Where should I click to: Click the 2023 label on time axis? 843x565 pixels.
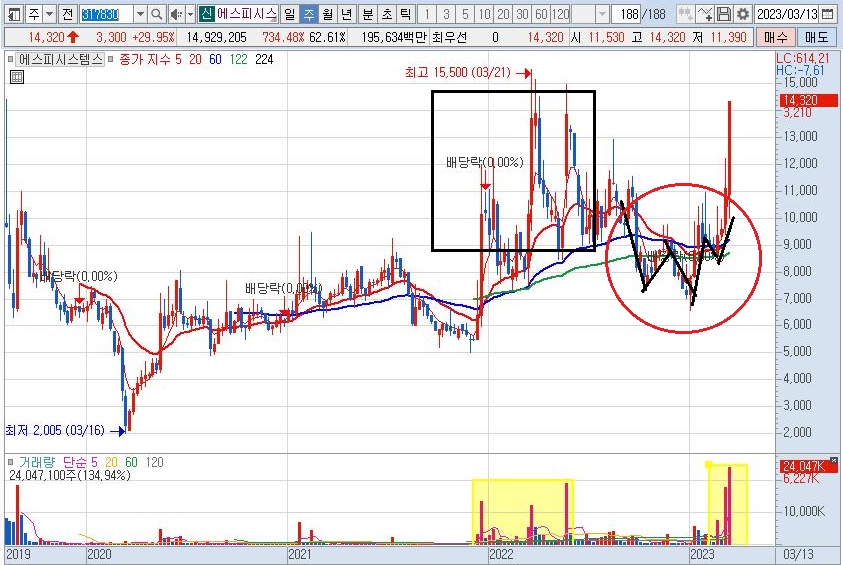coord(702,554)
